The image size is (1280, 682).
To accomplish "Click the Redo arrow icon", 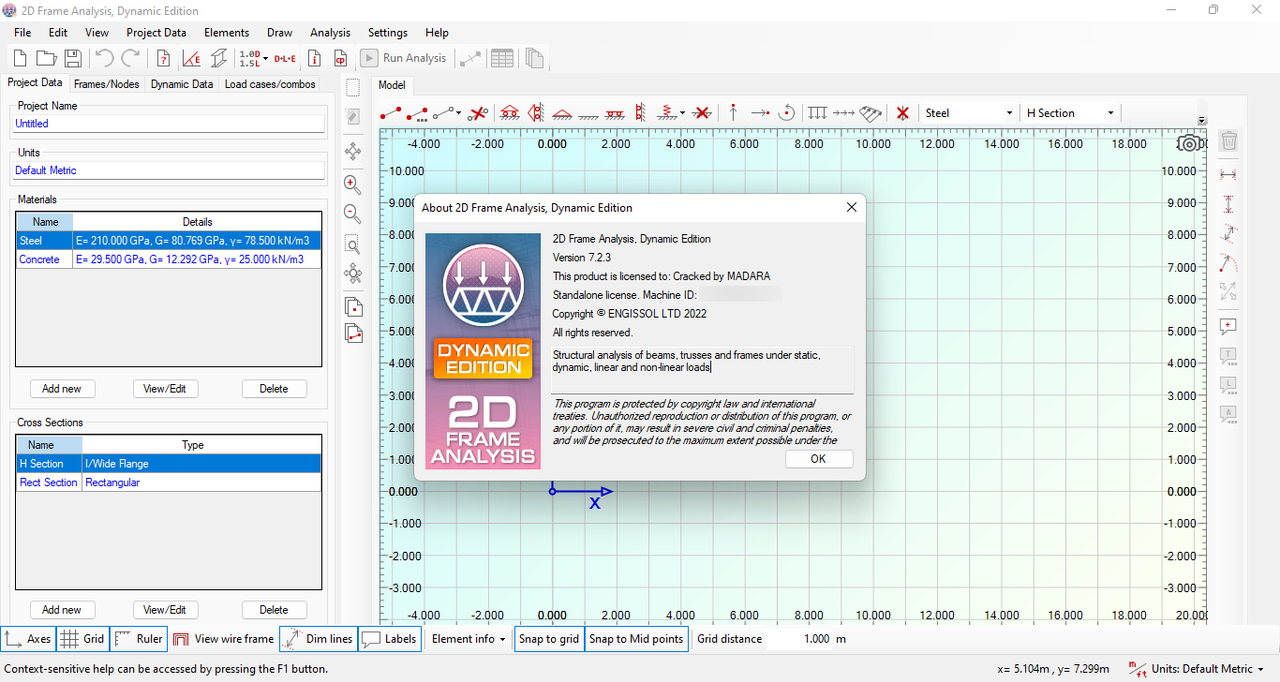I will point(130,58).
